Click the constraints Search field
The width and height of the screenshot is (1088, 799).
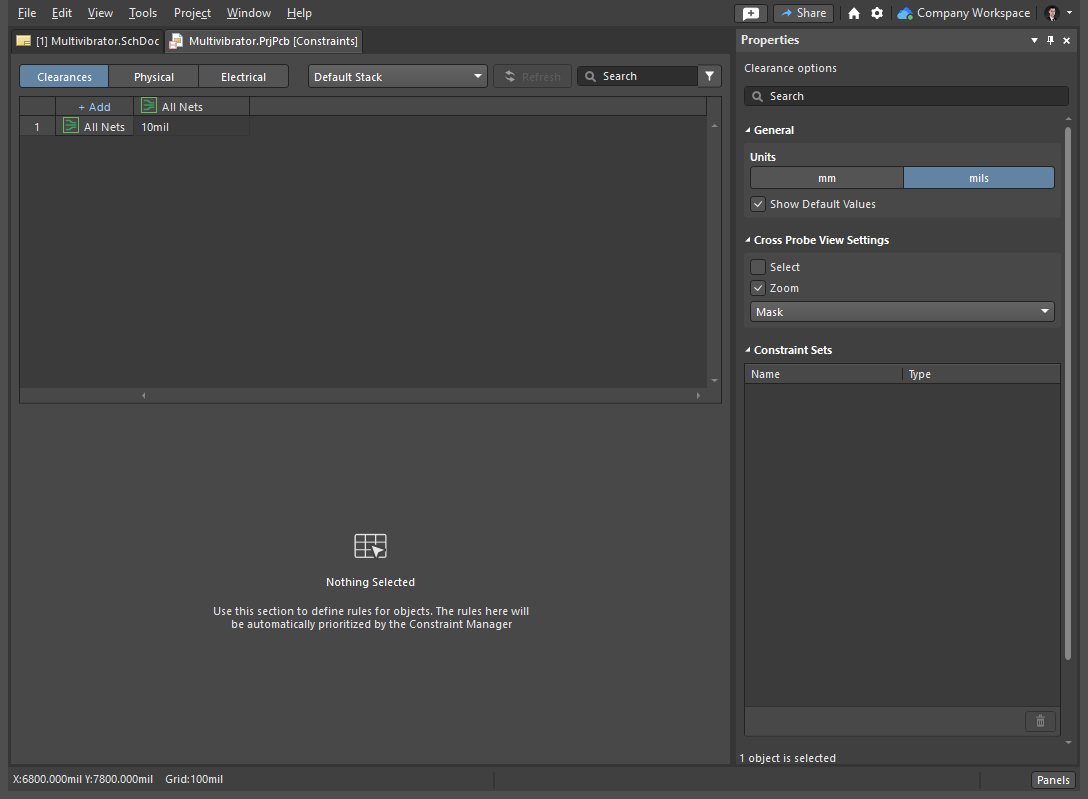click(638, 76)
